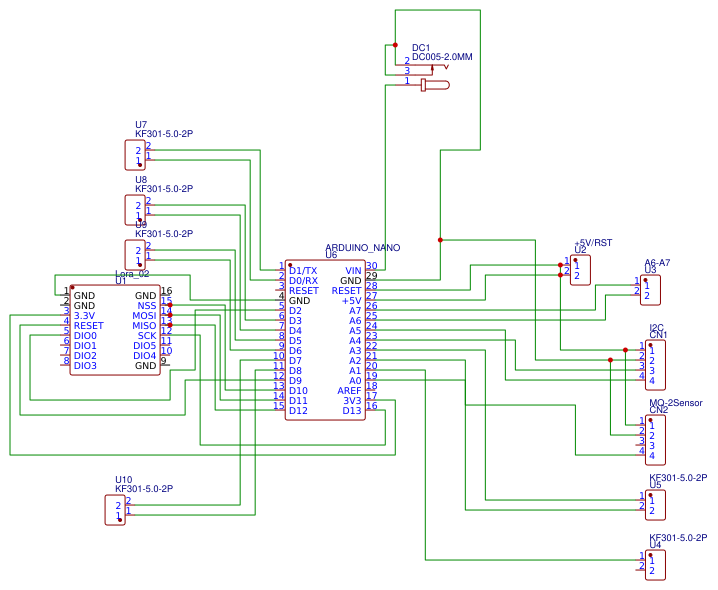This screenshot has height=590, width=718.
Task: Select the ARDUINO_NANO component label
Action: (x=363, y=248)
